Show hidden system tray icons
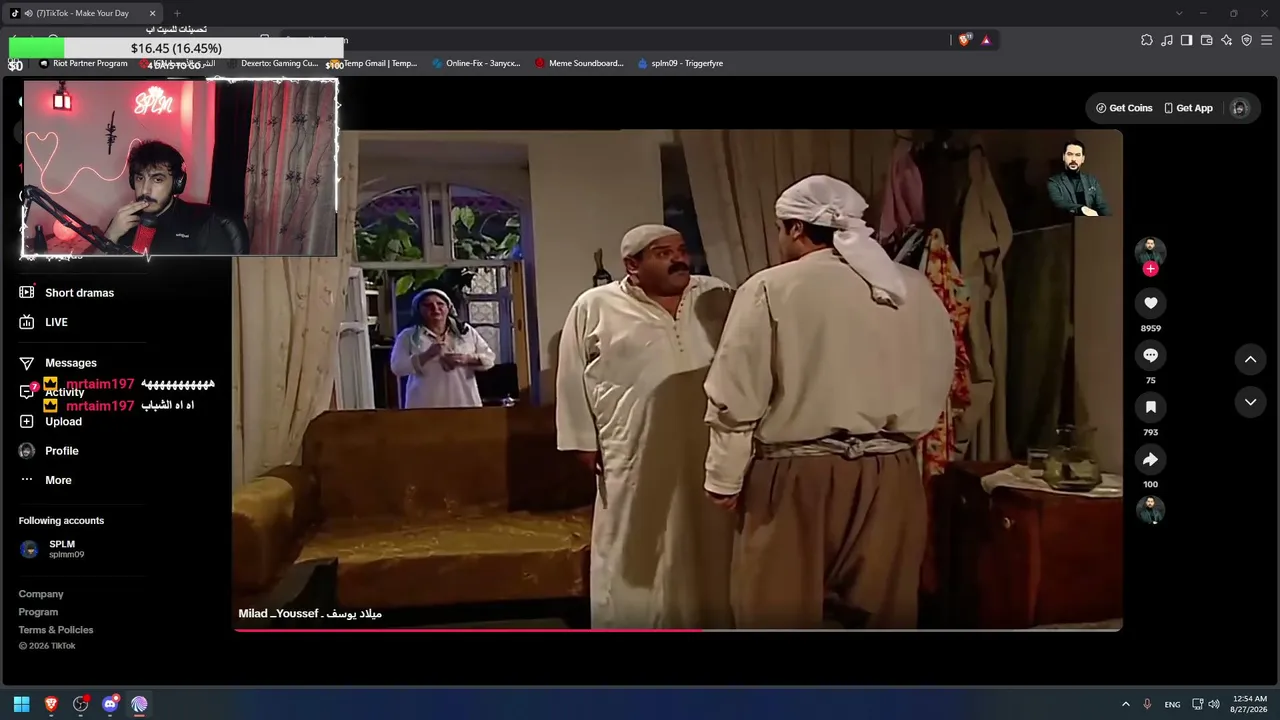 point(1125,704)
